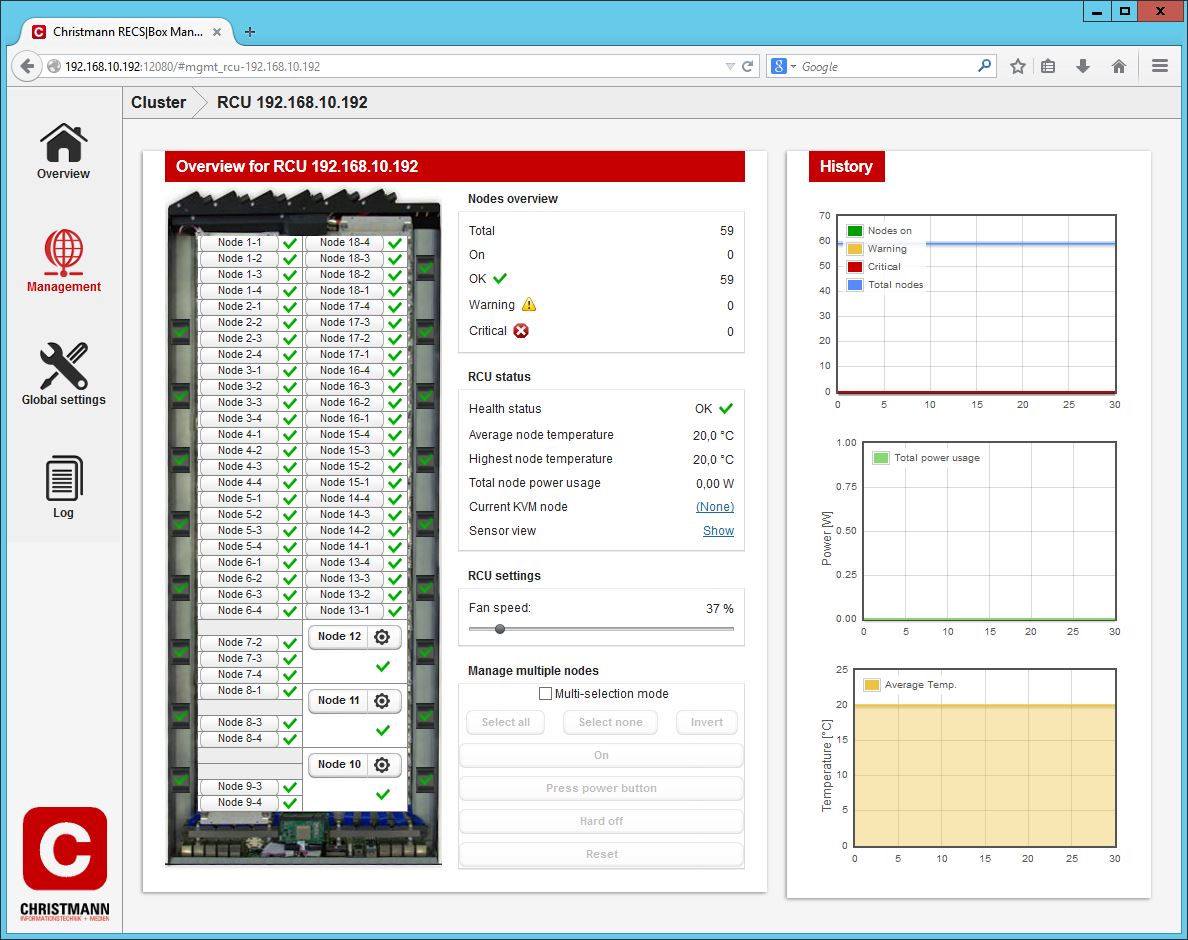The width and height of the screenshot is (1188, 940).
Task: Click the Christmann favicon on the tab
Action: pyautogui.click(x=39, y=32)
